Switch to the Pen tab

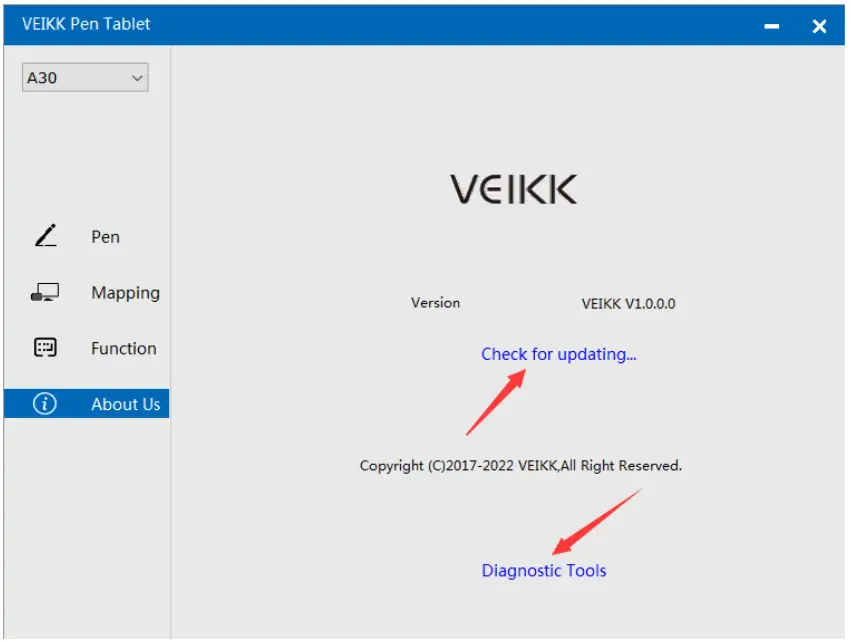point(105,236)
